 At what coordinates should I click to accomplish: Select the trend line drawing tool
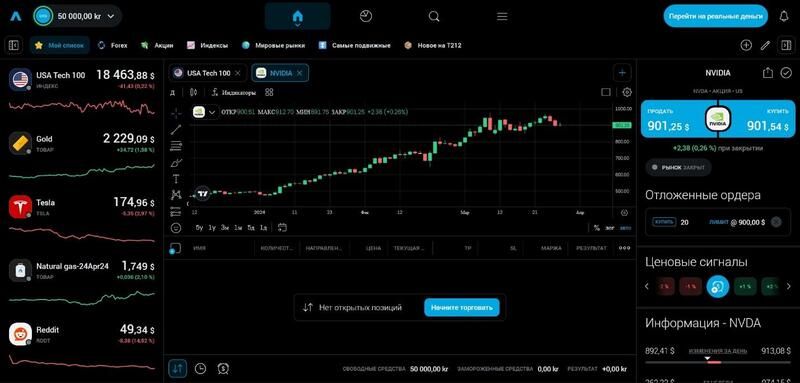coord(176,130)
